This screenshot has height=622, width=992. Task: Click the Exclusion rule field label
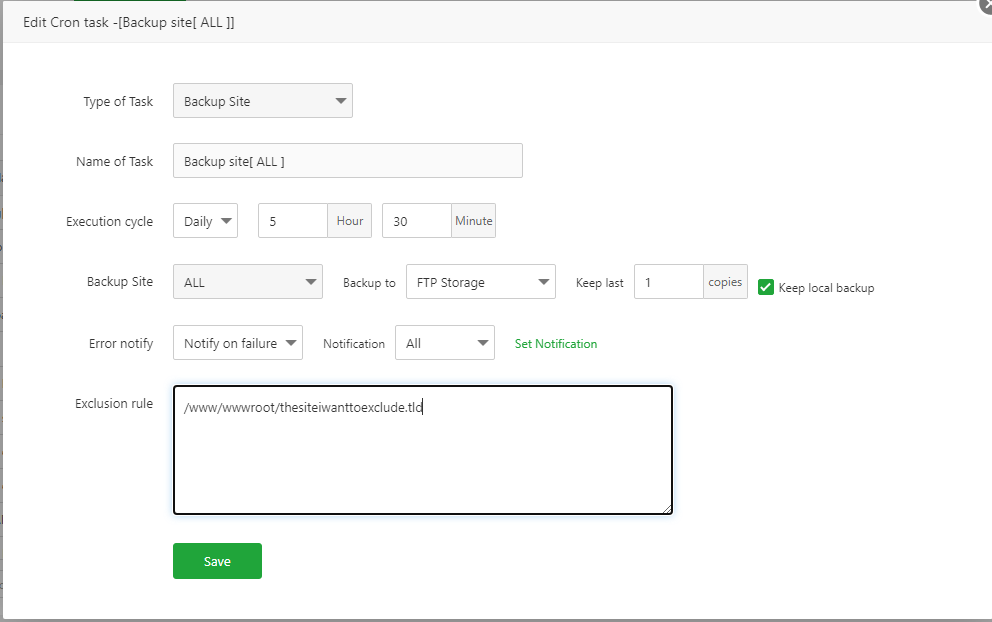click(114, 404)
